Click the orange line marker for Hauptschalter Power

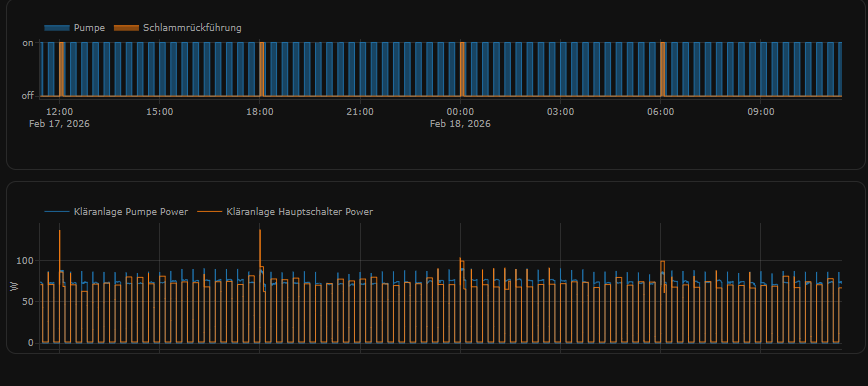pyautogui.click(x=210, y=212)
